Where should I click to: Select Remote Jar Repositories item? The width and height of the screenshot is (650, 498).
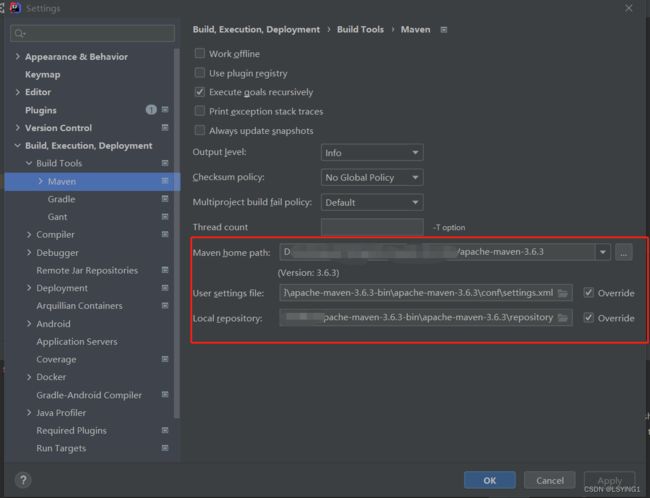point(87,270)
